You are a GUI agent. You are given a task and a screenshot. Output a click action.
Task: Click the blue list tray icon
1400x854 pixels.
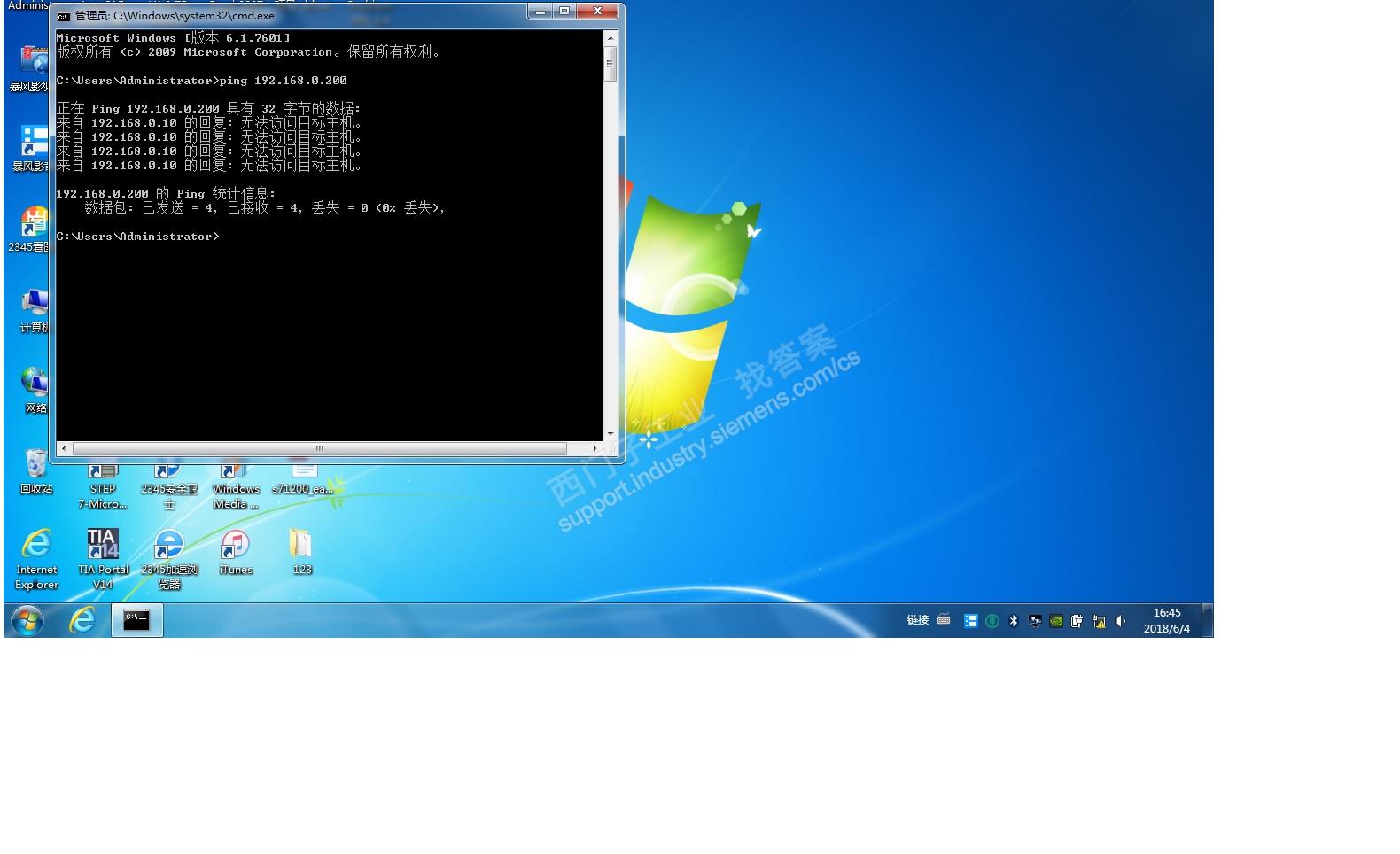[971, 621]
